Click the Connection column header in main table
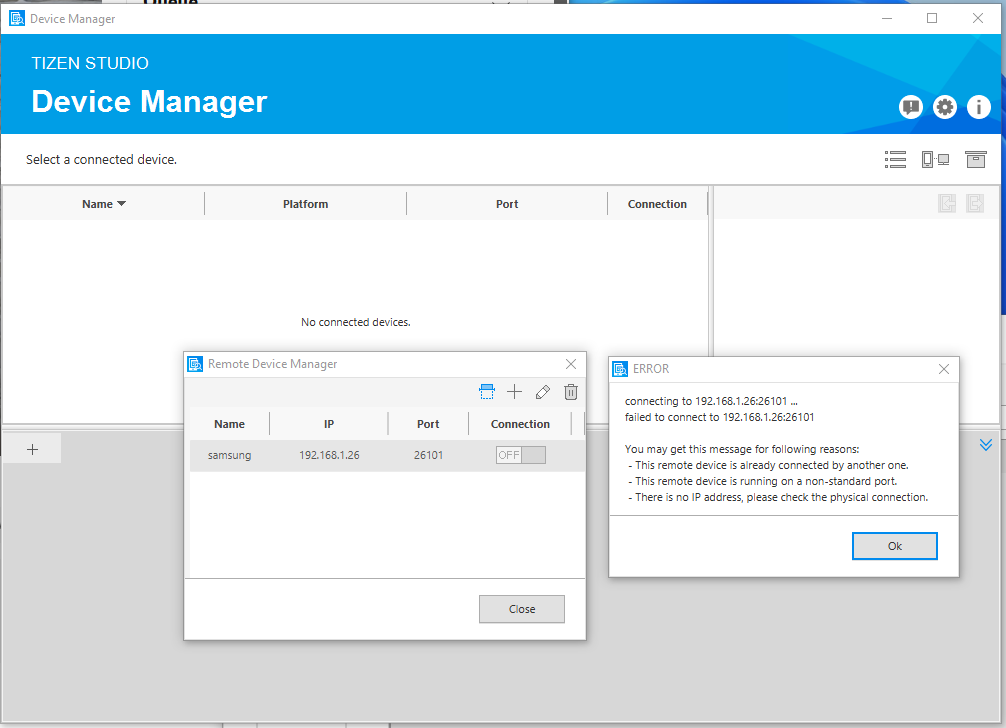Image resolution: width=1006 pixels, height=728 pixels. pos(657,204)
